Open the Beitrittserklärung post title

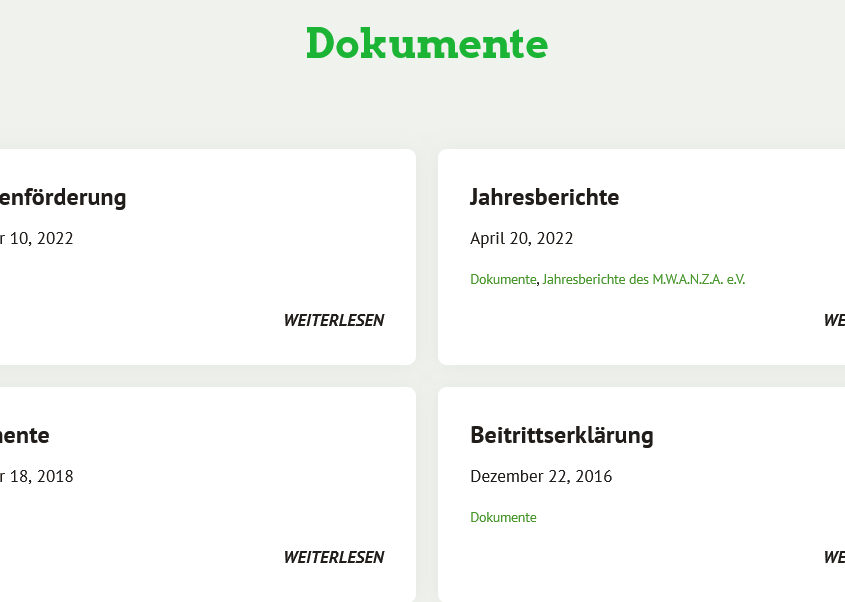coord(561,435)
